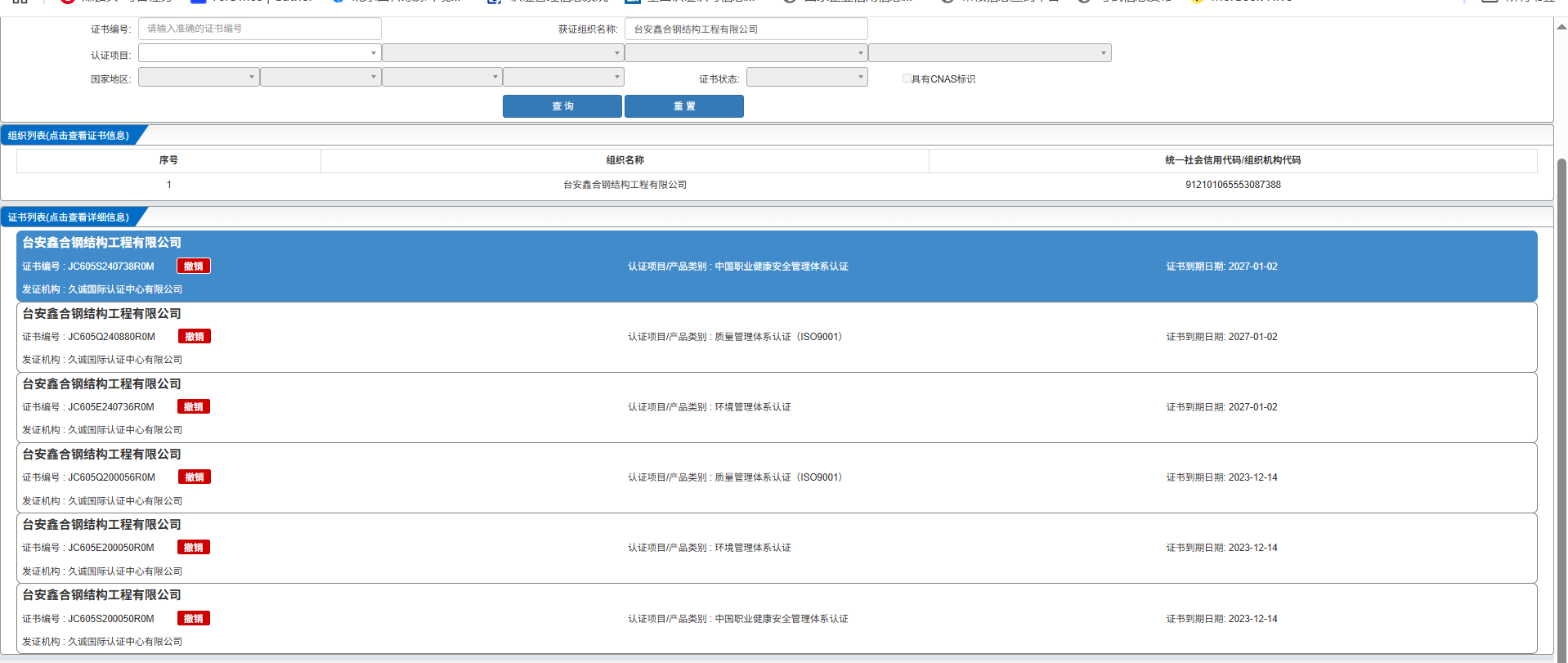
Task: Open certificate JC605Q240880R0M details
Action: tap(777, 337)
